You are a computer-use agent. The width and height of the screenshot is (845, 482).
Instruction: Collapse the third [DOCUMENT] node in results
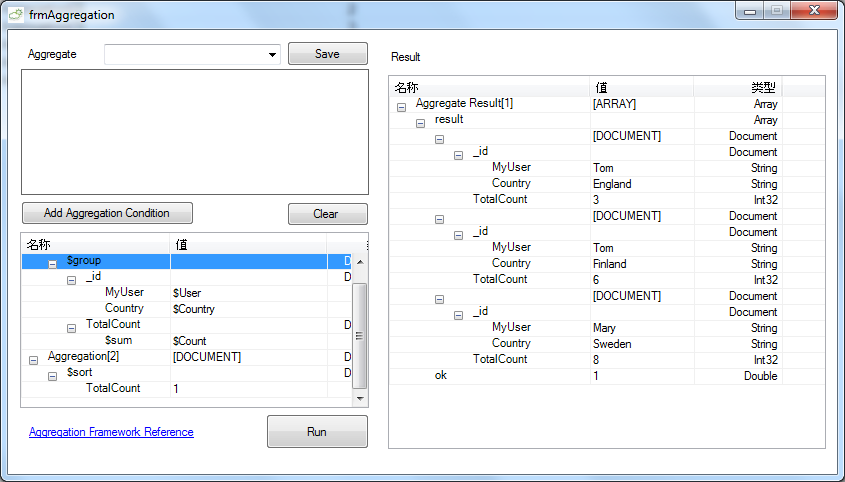pos(439,299)
